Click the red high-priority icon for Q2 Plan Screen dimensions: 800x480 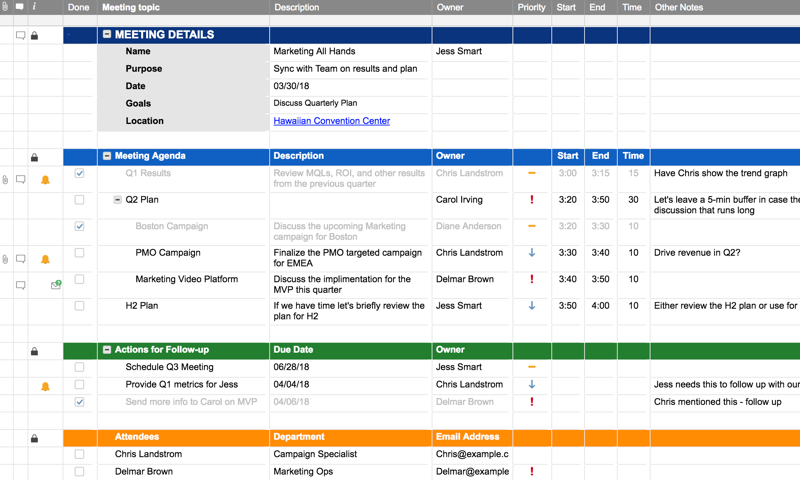pyautogui.click(x=531, y=200)
